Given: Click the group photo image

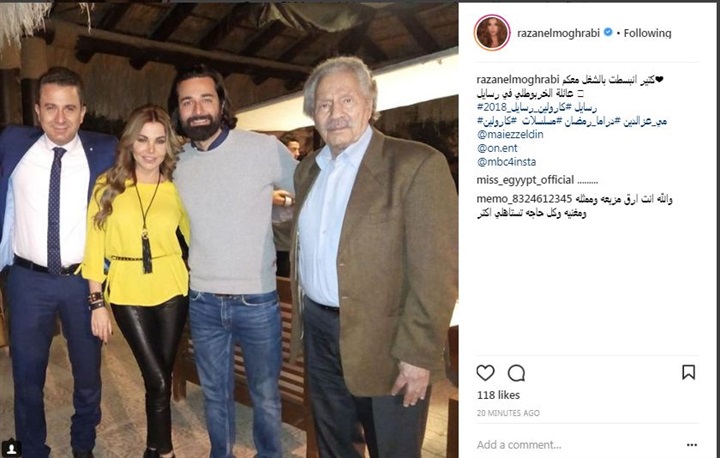Looking at the screenshot, I should [x=229, y=229].
